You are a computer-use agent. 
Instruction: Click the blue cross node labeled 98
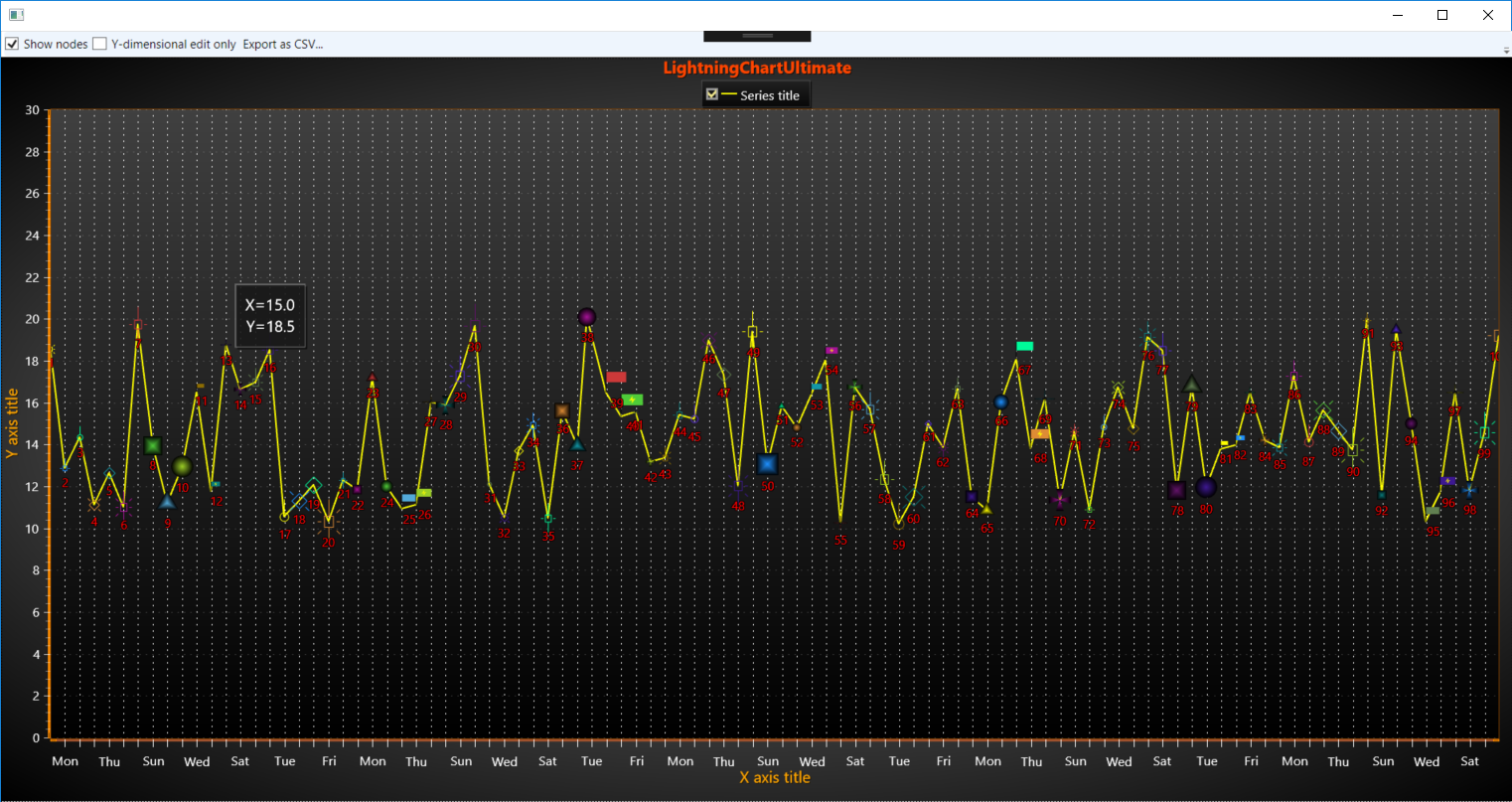(x=1469, y=490)
